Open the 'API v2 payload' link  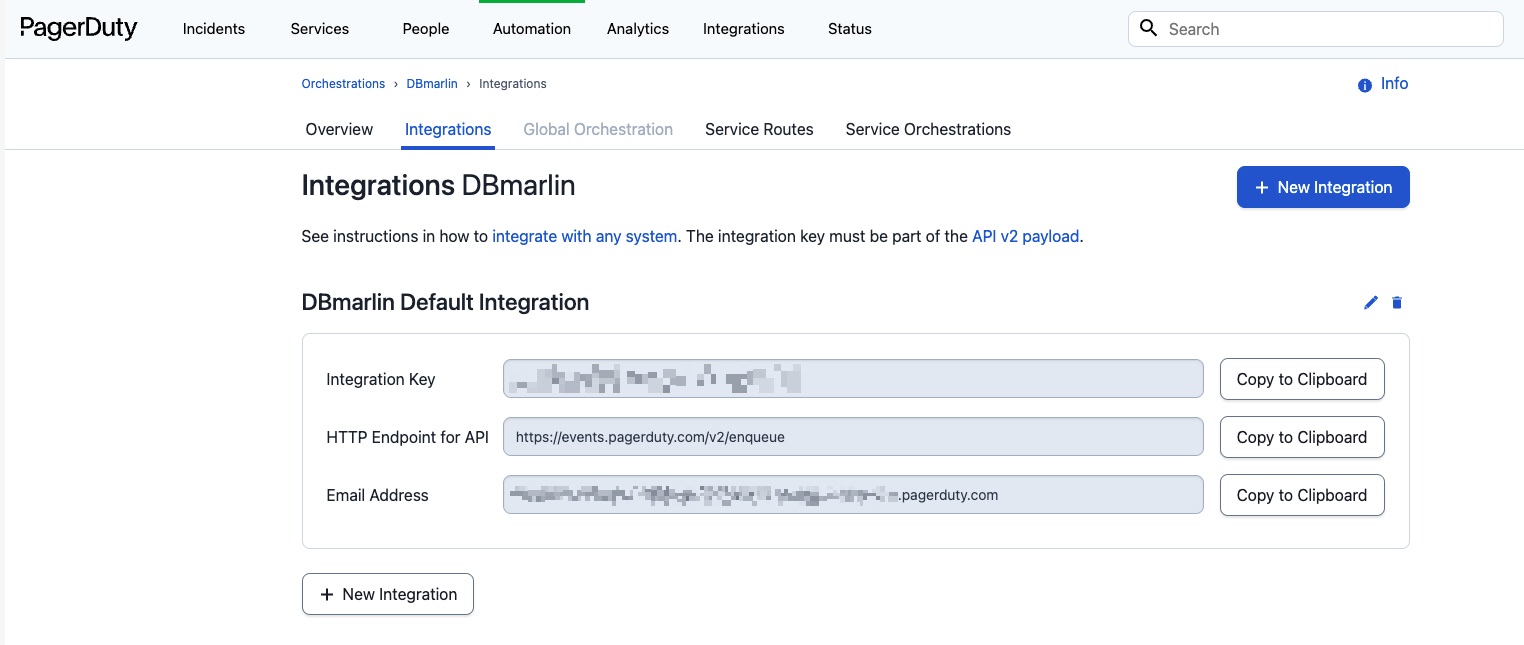1025,237
